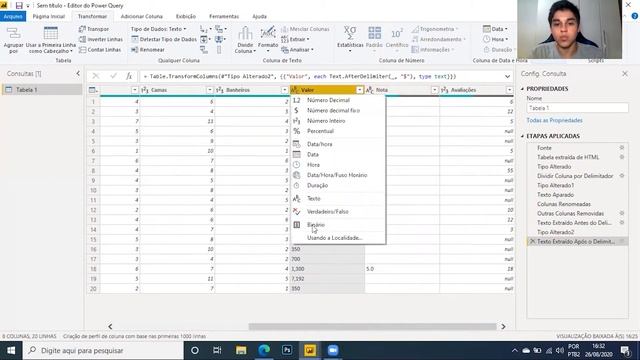This screenshot has width=640, height=360.
Task: Open Tipo de Dados: Texto dropdown
Action: 158,29
